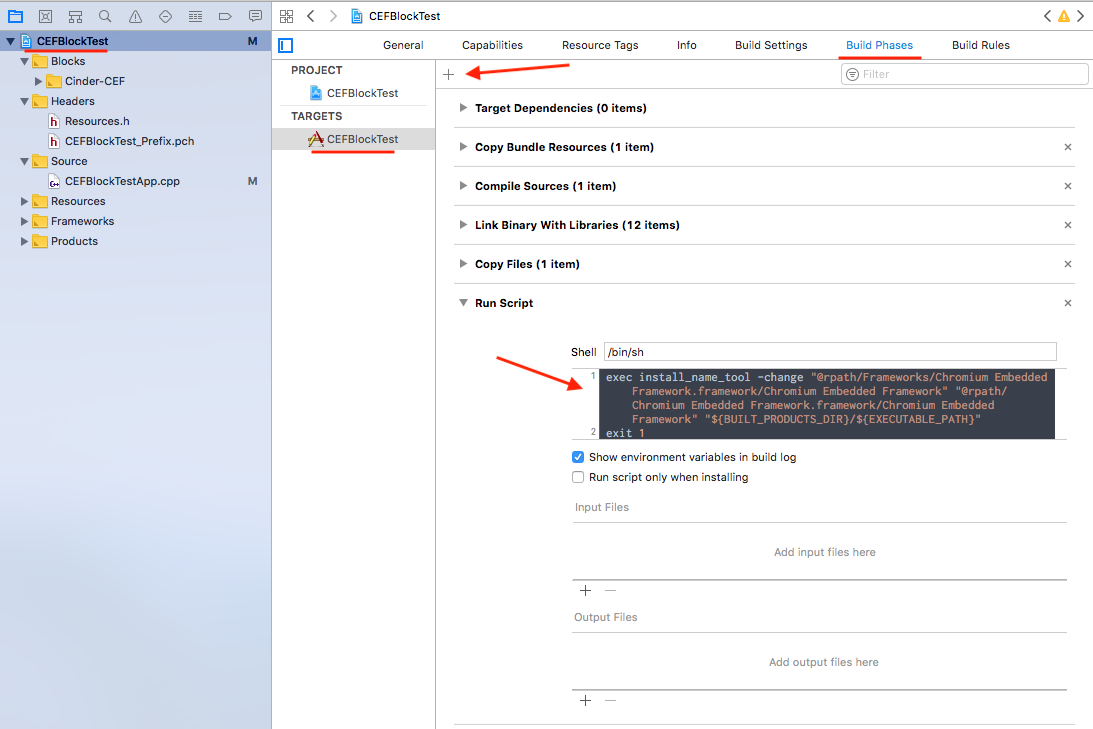1093x729 pixels.
Task: Add a new build phase with plus
Action: [448, 74]
